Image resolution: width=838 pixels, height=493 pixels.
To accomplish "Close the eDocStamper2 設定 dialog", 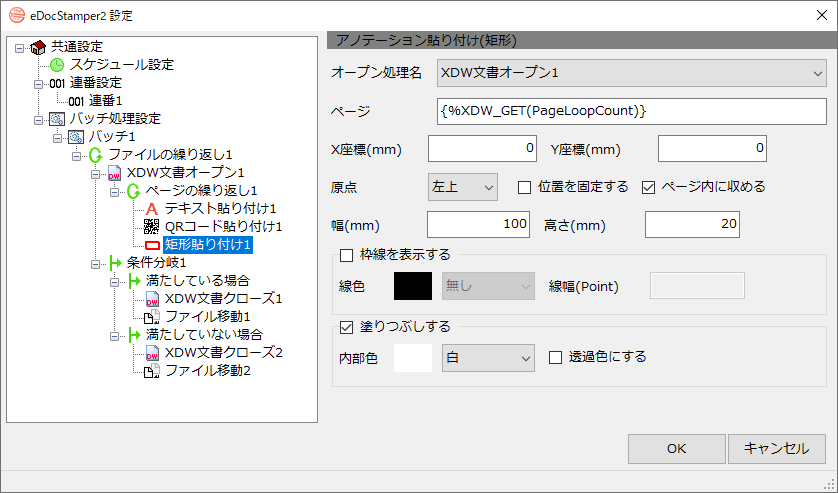I will [822, 15].
